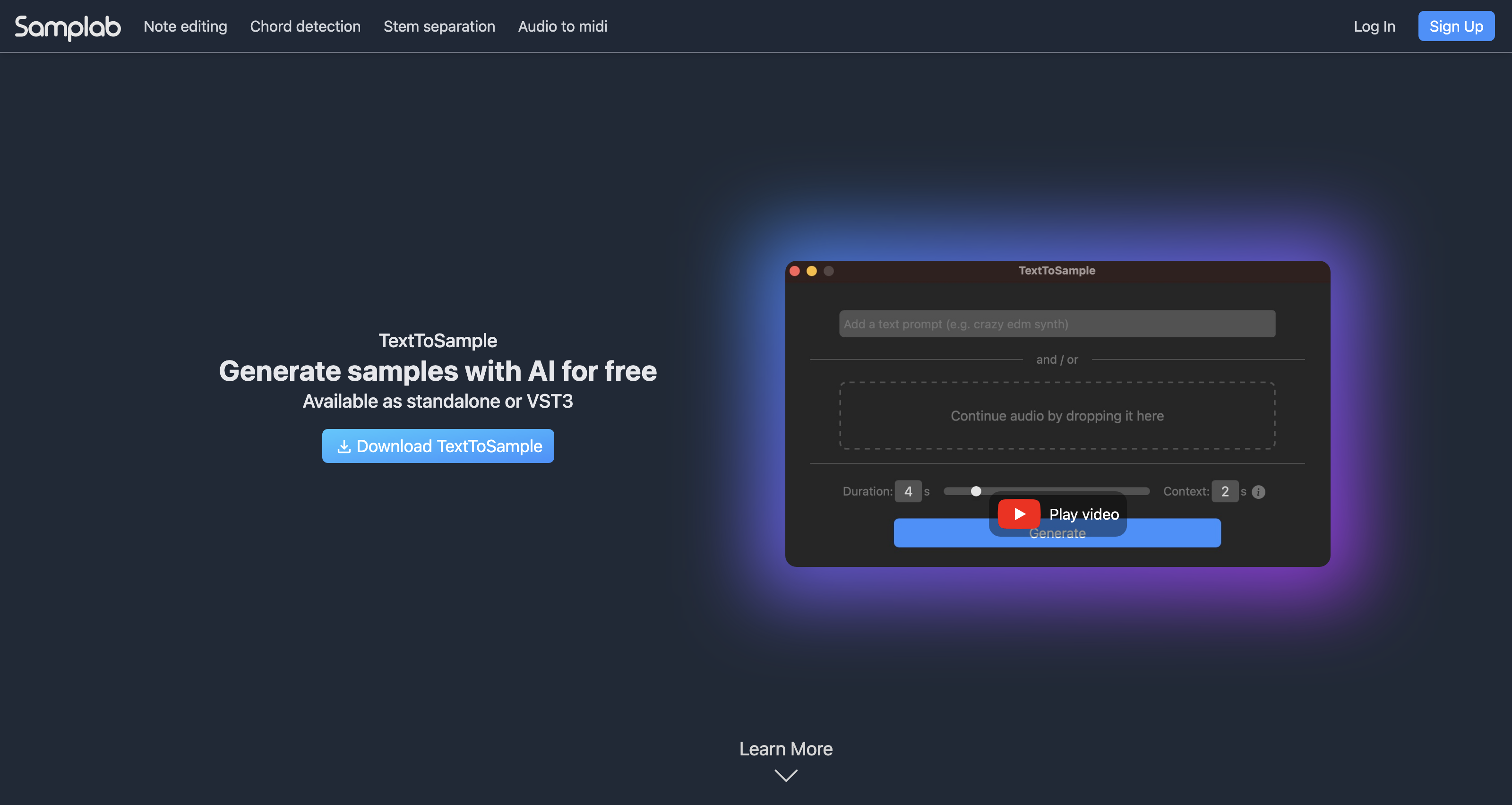Click 'Available as standalone or VST3' text

pyautogui.click(x=438, y=402)
